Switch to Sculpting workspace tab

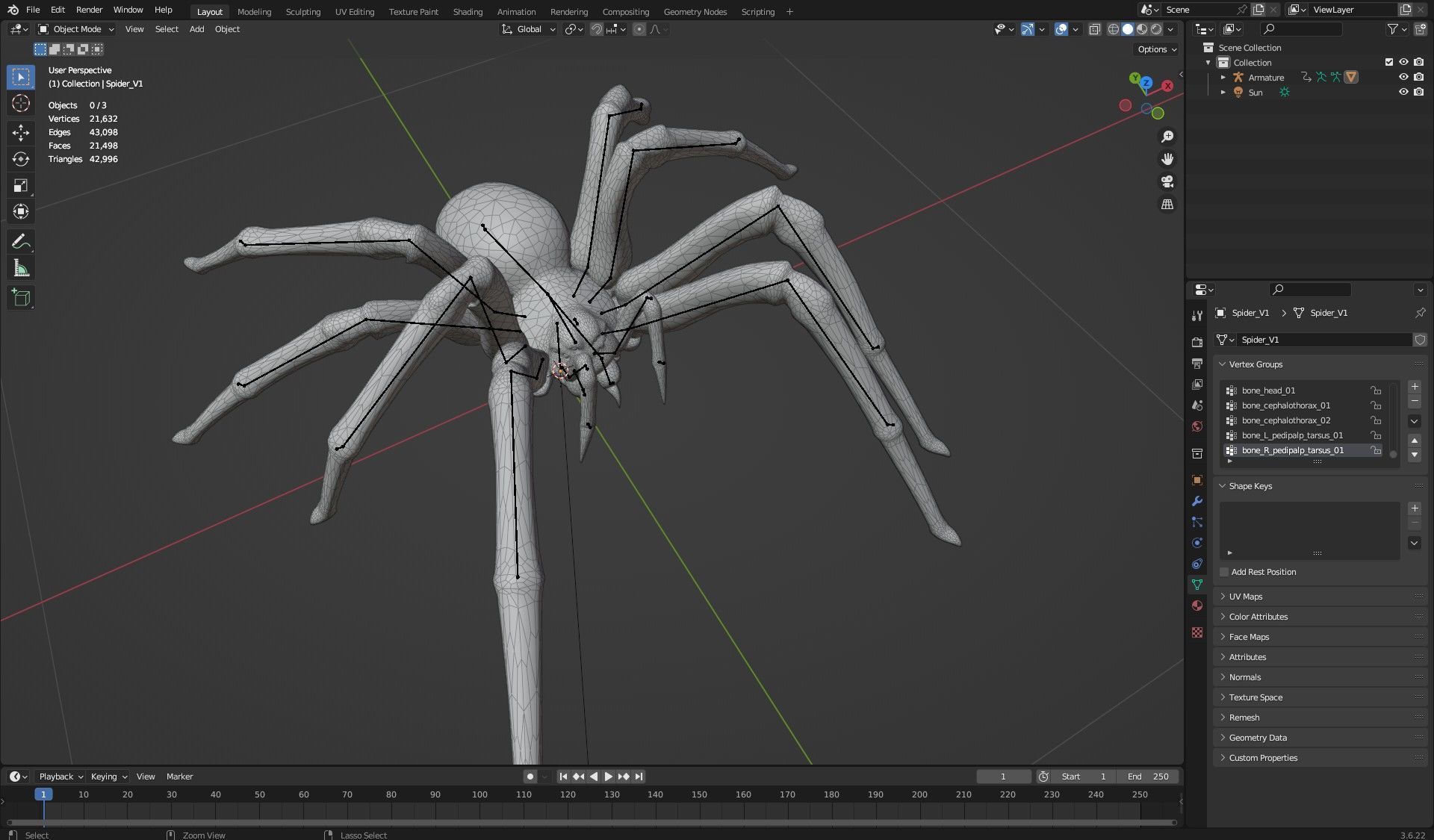pos(302,11)
